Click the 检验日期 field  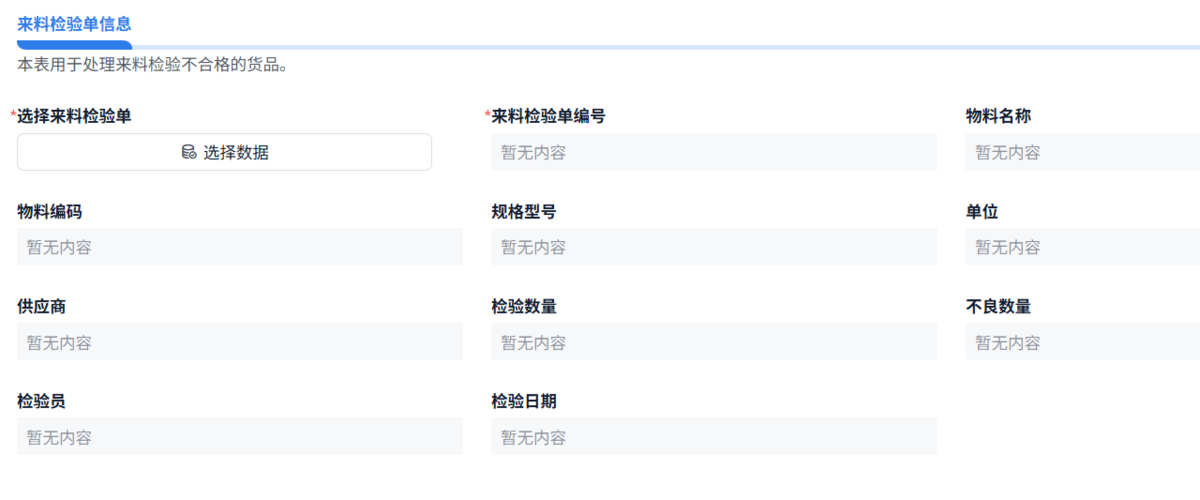(714, 437)
